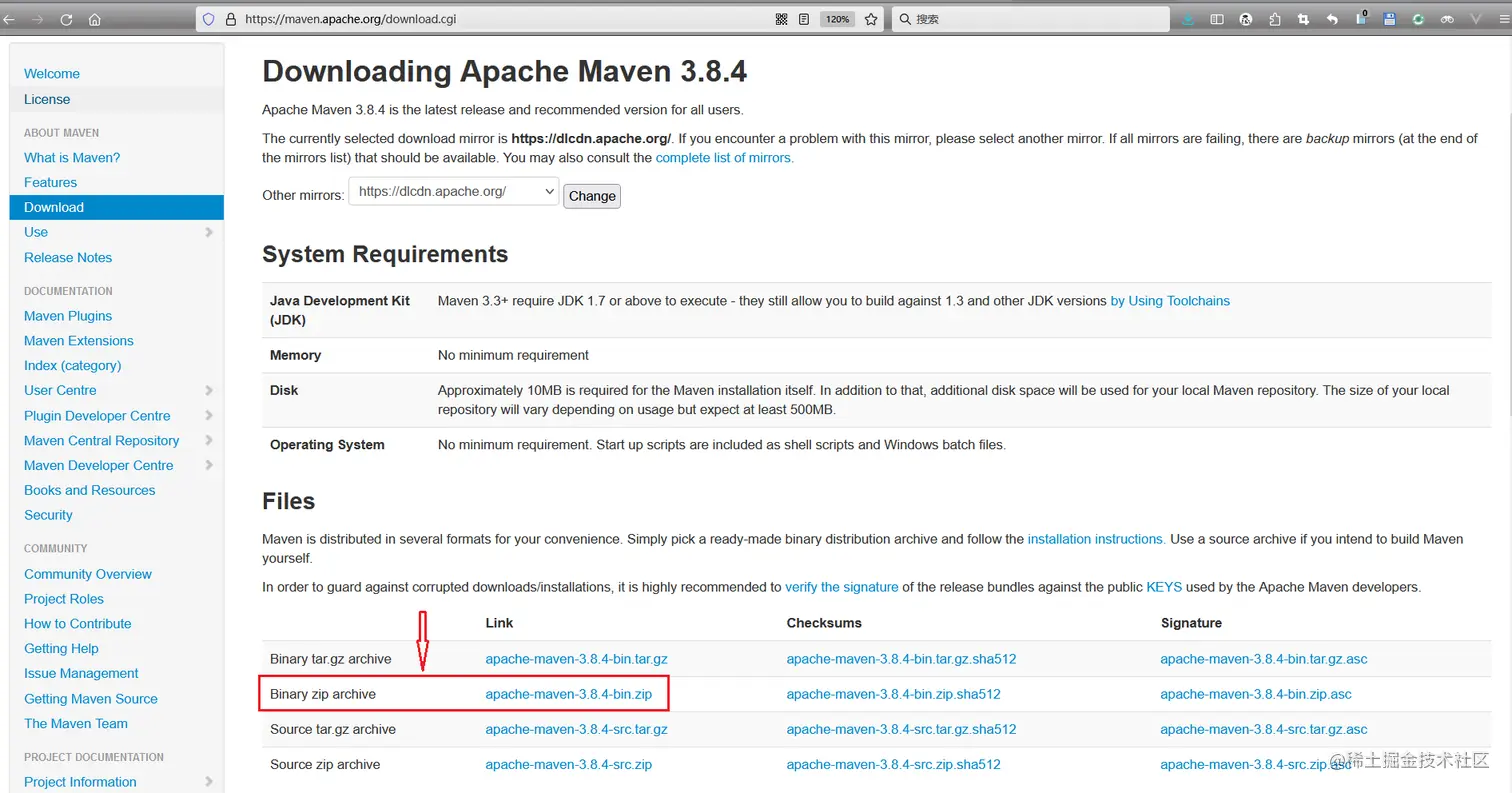Open the extensions puzzle piece icon
1512x793 pixels.
tap(1275, 19)
